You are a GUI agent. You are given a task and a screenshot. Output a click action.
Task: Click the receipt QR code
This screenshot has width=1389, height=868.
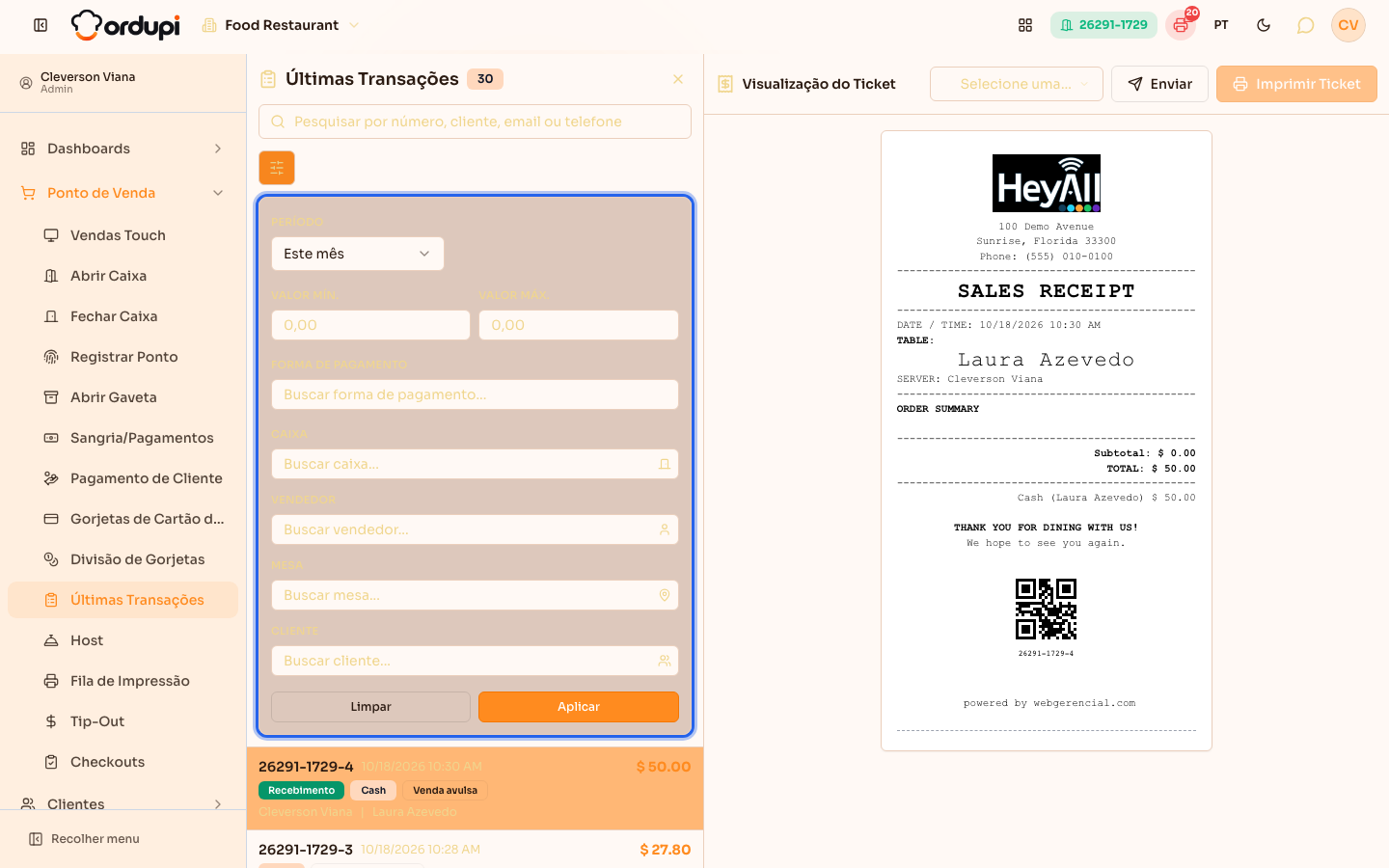click(x=1046, y=609)
